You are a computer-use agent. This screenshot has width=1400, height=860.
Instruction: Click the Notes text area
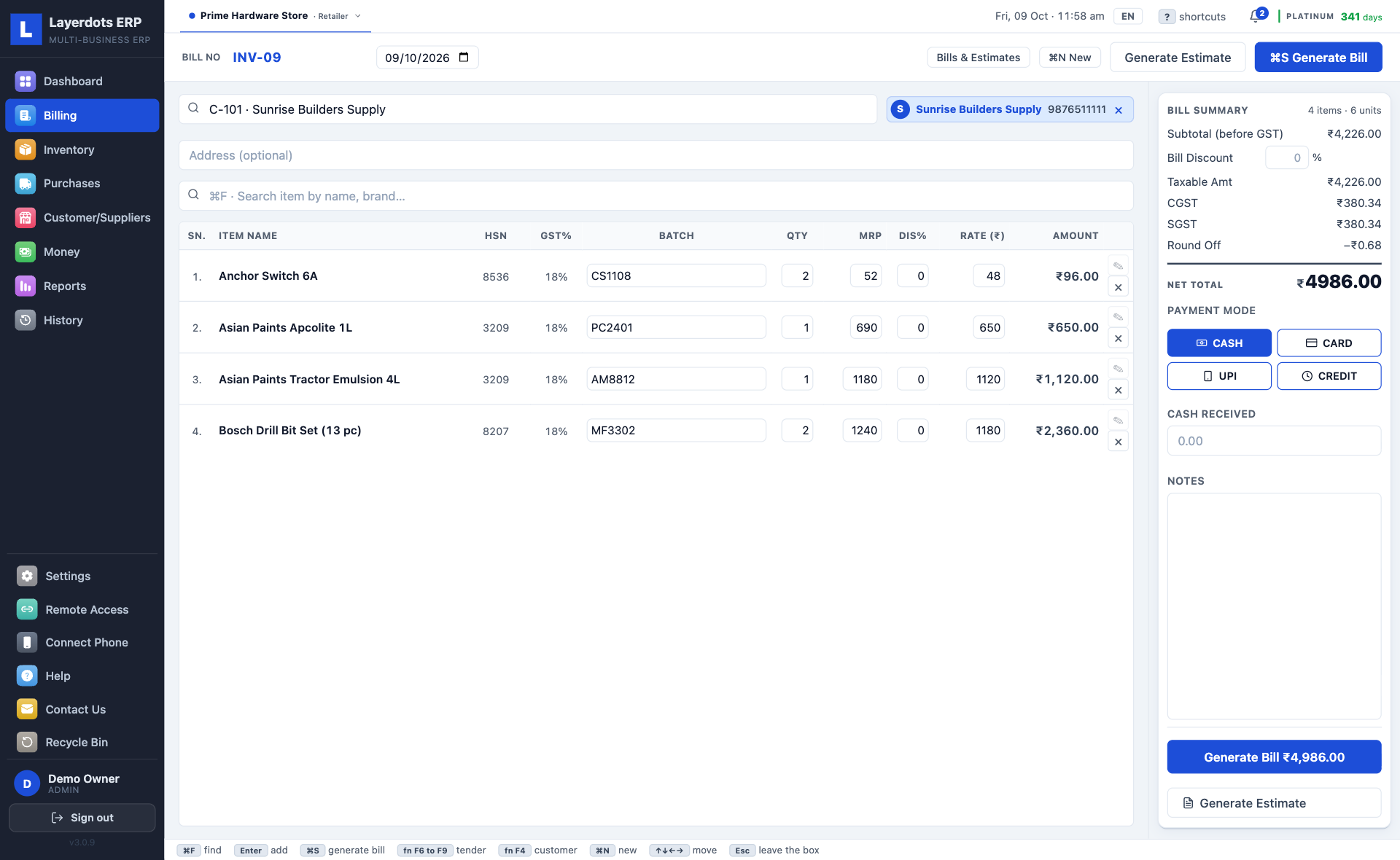click(x=1274, y=606)
